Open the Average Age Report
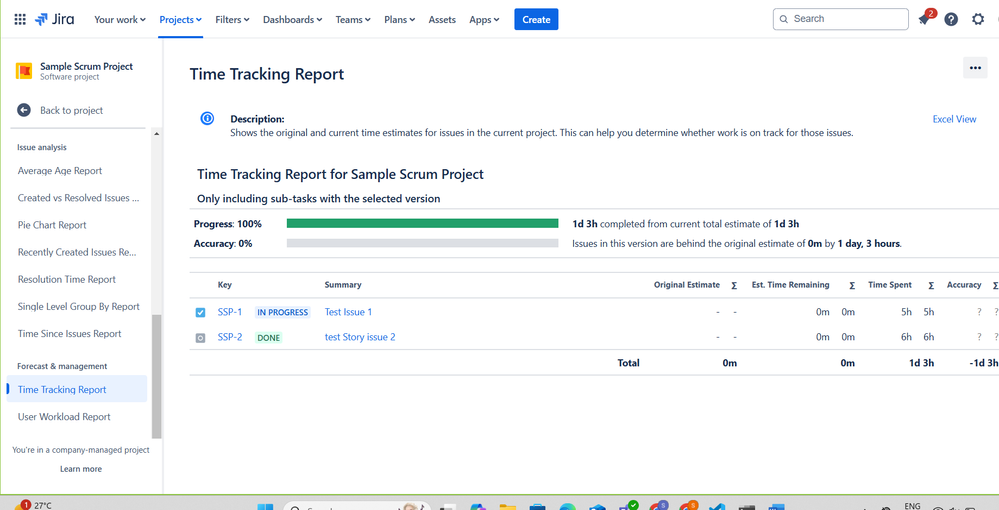 click(x=60, y=171)
